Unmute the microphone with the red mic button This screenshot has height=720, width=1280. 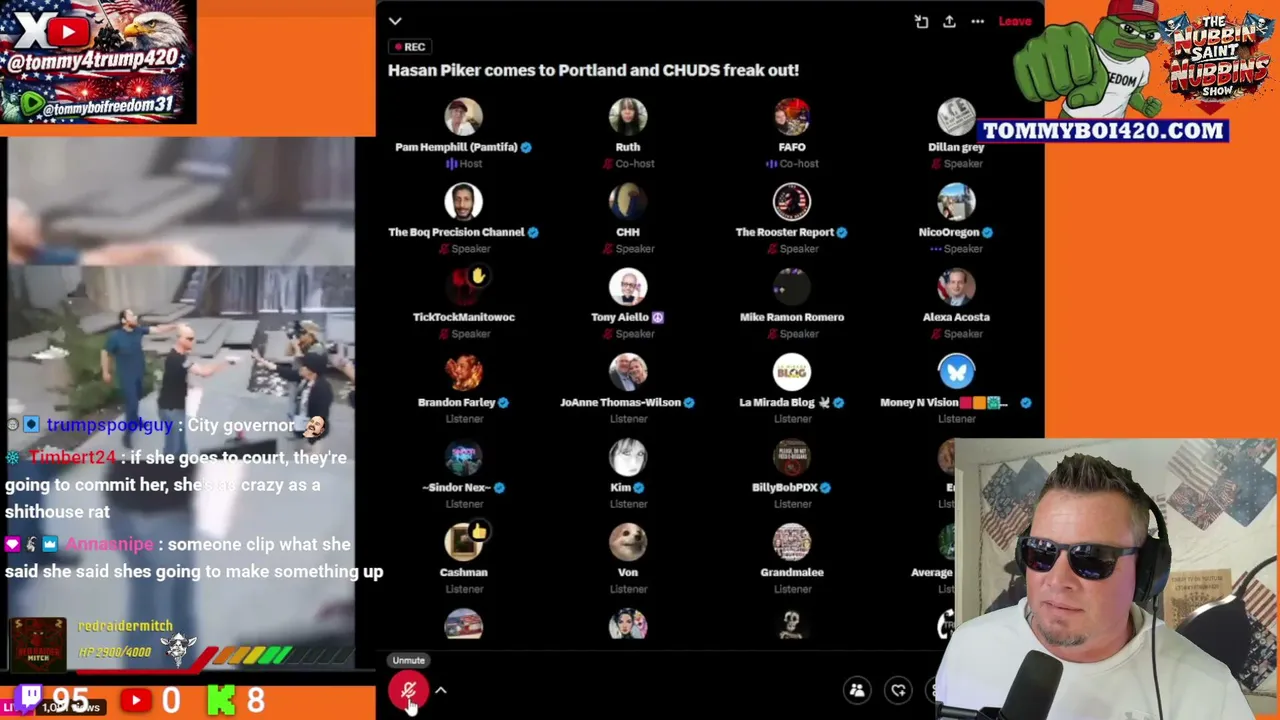click(408, 690)
